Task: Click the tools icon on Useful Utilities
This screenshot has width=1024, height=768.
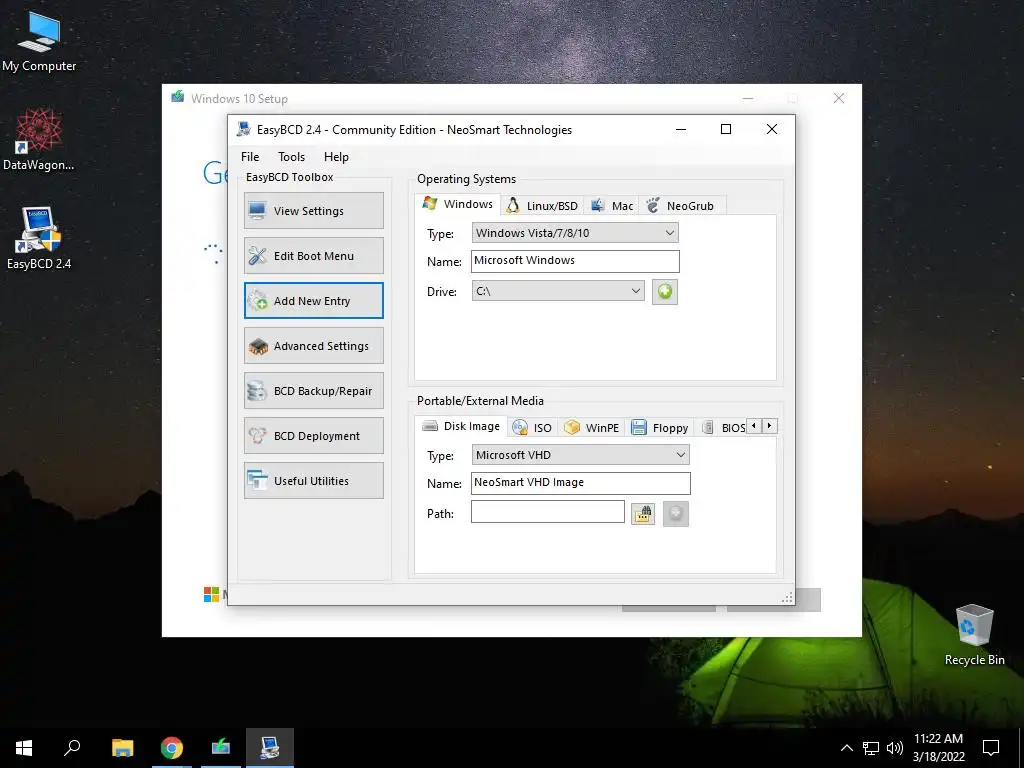Action: point(257,481)
